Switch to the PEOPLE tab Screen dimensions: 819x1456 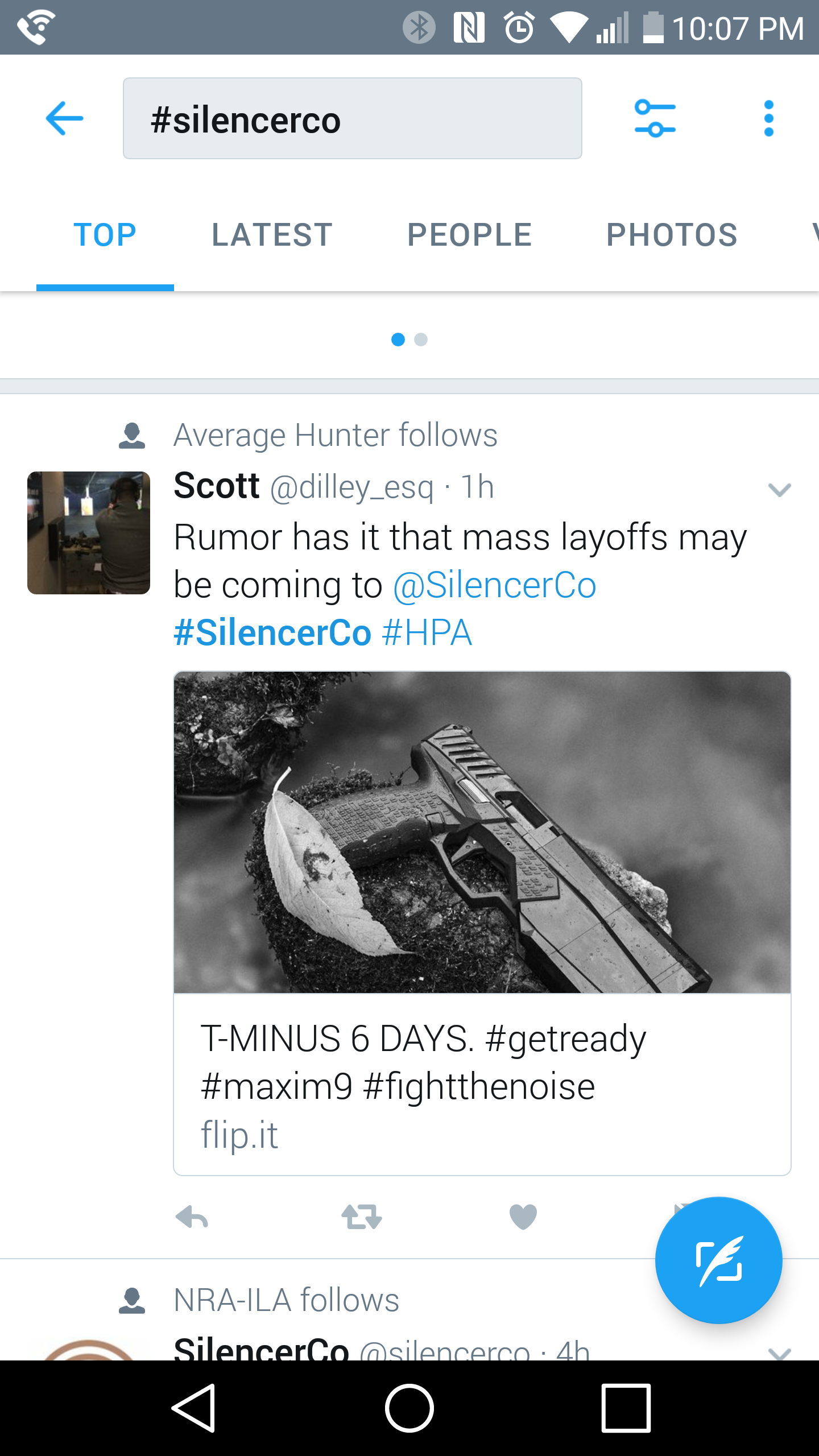(470, 235)
